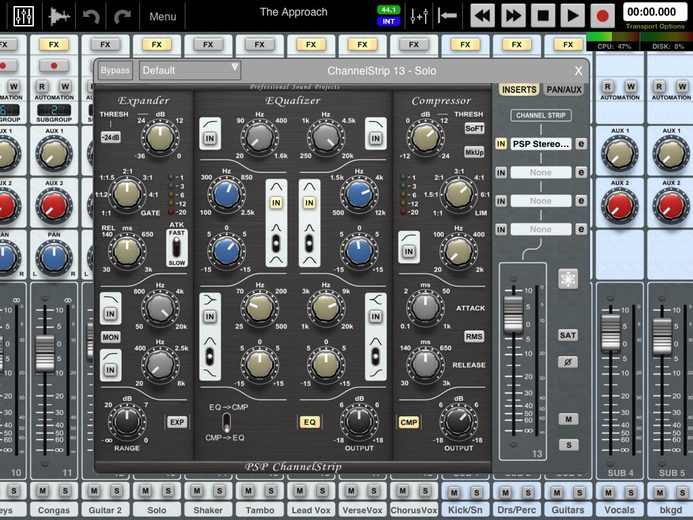Click the stop button

pos(543,16)
